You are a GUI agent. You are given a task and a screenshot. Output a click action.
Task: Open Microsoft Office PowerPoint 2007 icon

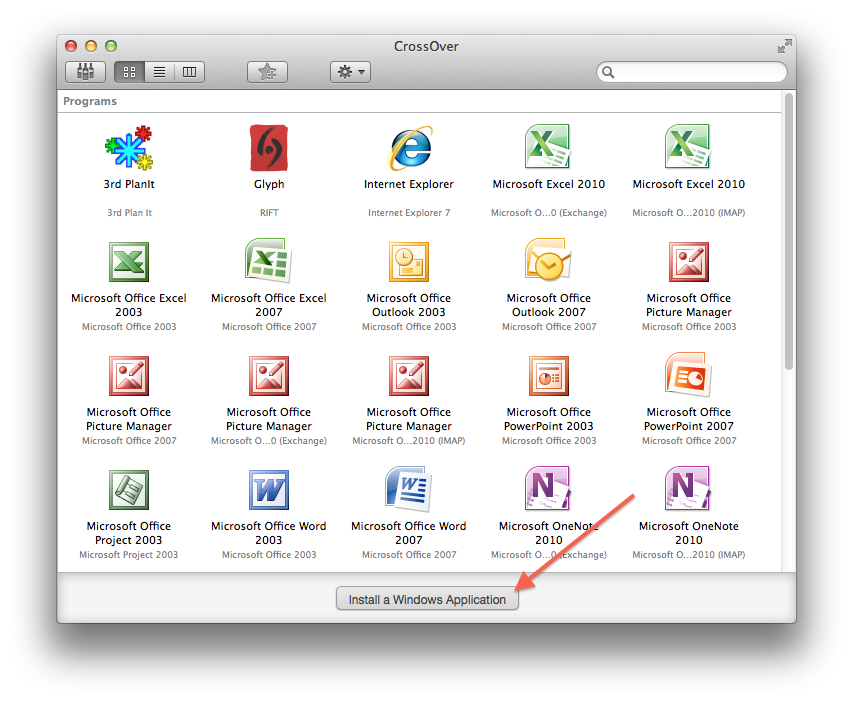[x=688, y=377]
